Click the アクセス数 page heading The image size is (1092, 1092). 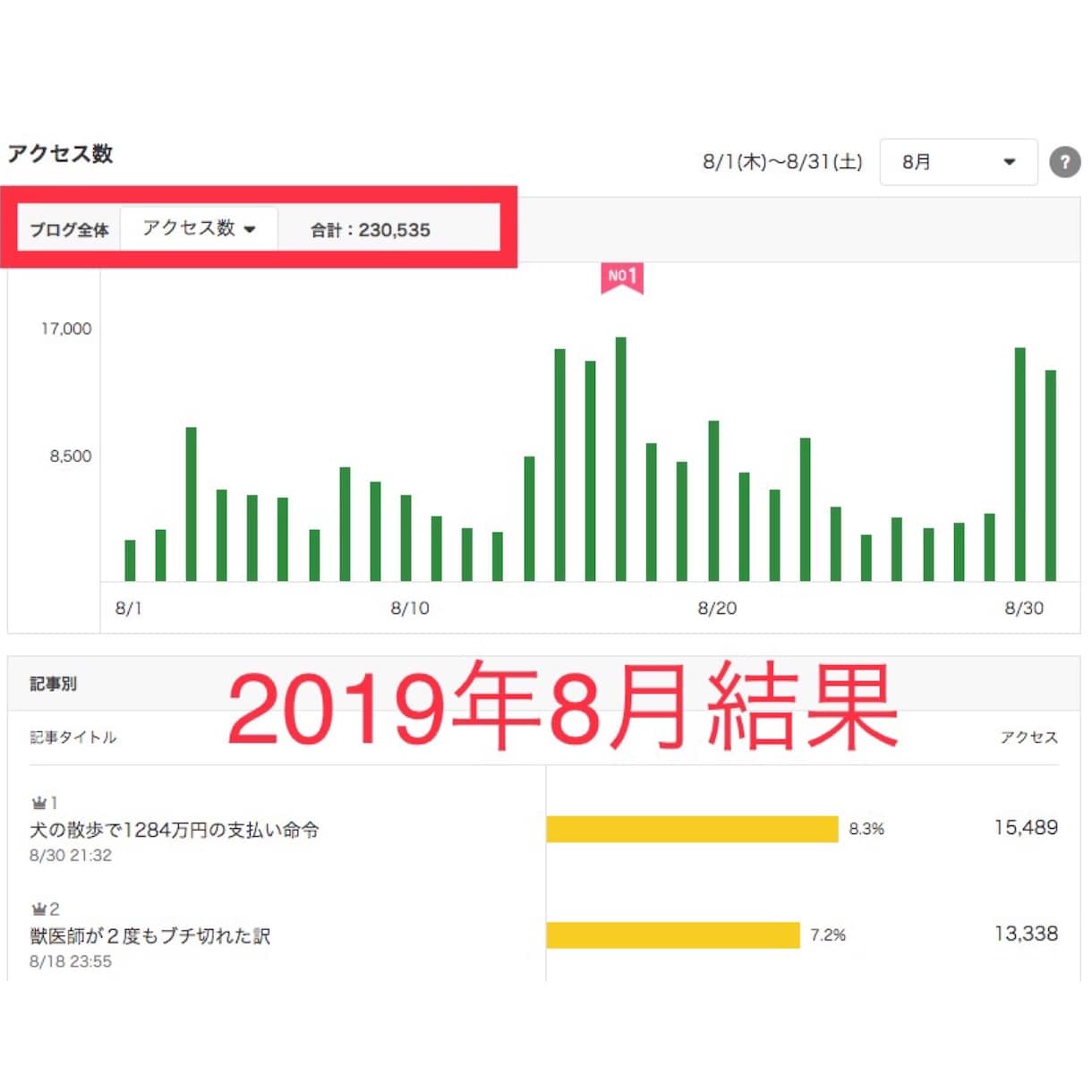61,154
